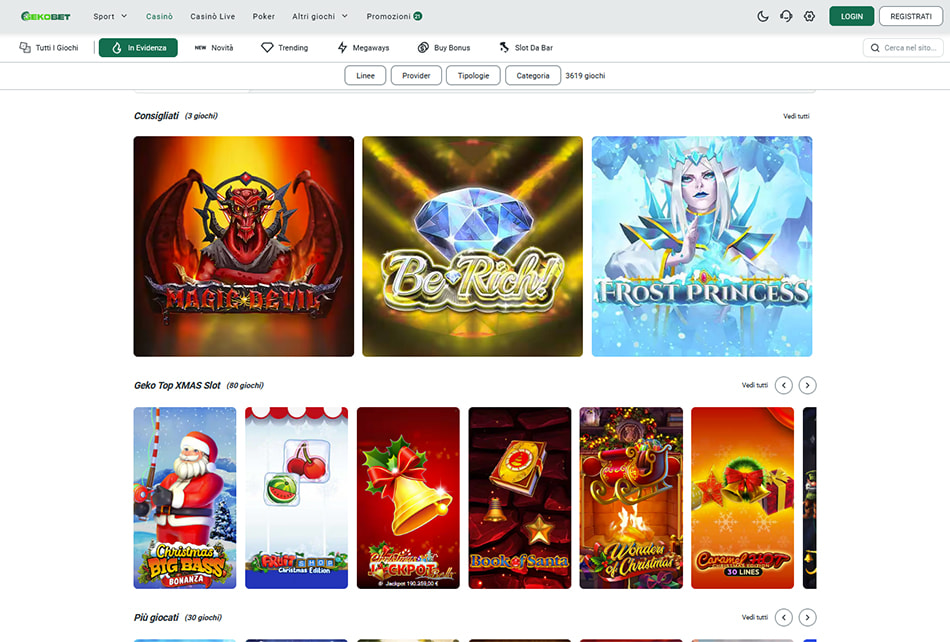This screenshot has height=642, width=950.
Task: Open the Frost Princess game
Action: (x=702, y=247)
